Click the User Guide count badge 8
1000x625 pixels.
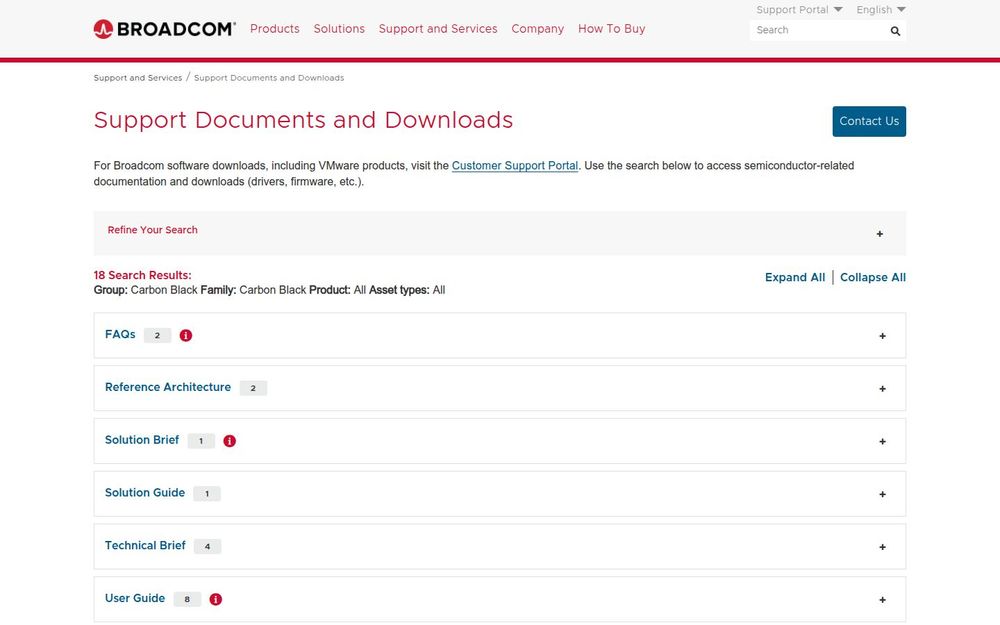point(187,599)
